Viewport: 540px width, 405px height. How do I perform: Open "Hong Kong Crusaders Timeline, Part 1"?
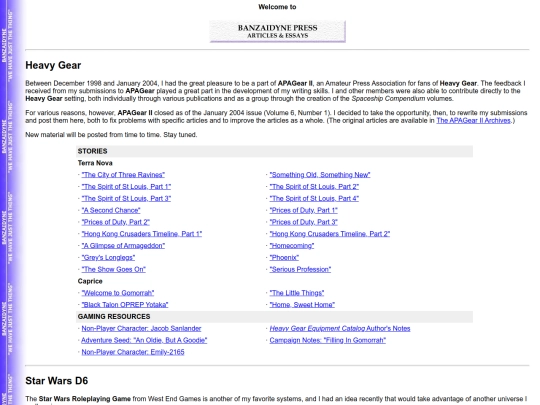click(x=142, y=234)
